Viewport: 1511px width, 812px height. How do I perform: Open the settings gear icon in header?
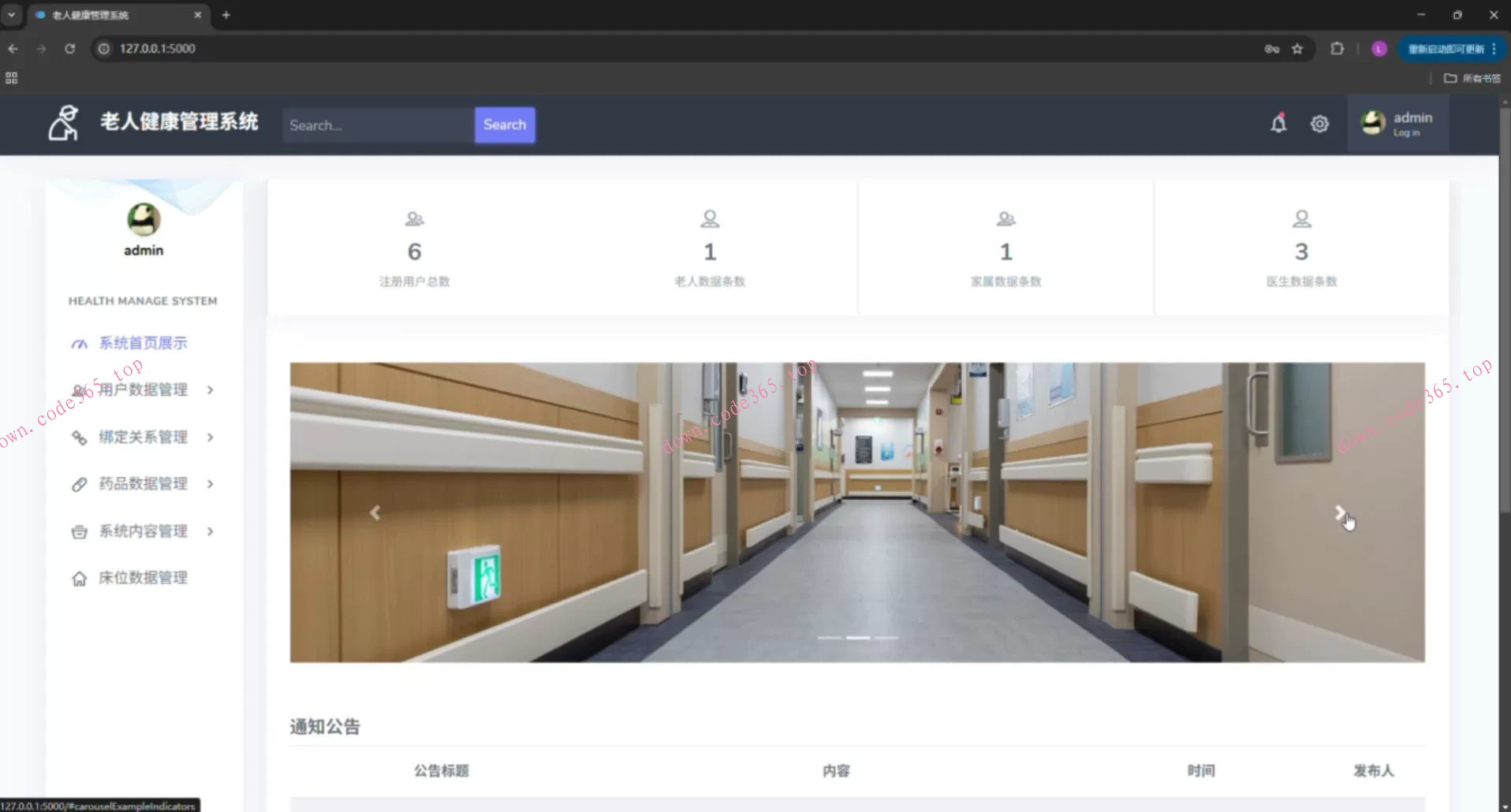[x=1319, y=124]
